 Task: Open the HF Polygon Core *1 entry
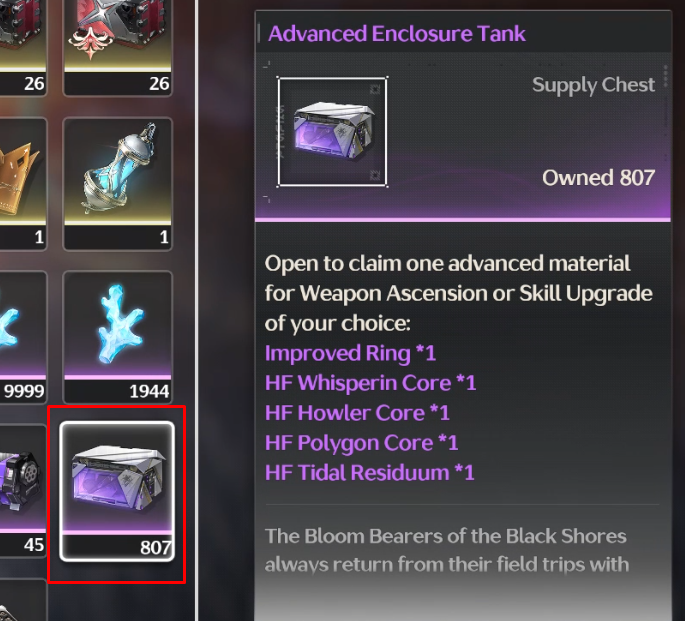pyautogui.click(x=361, y=443)
